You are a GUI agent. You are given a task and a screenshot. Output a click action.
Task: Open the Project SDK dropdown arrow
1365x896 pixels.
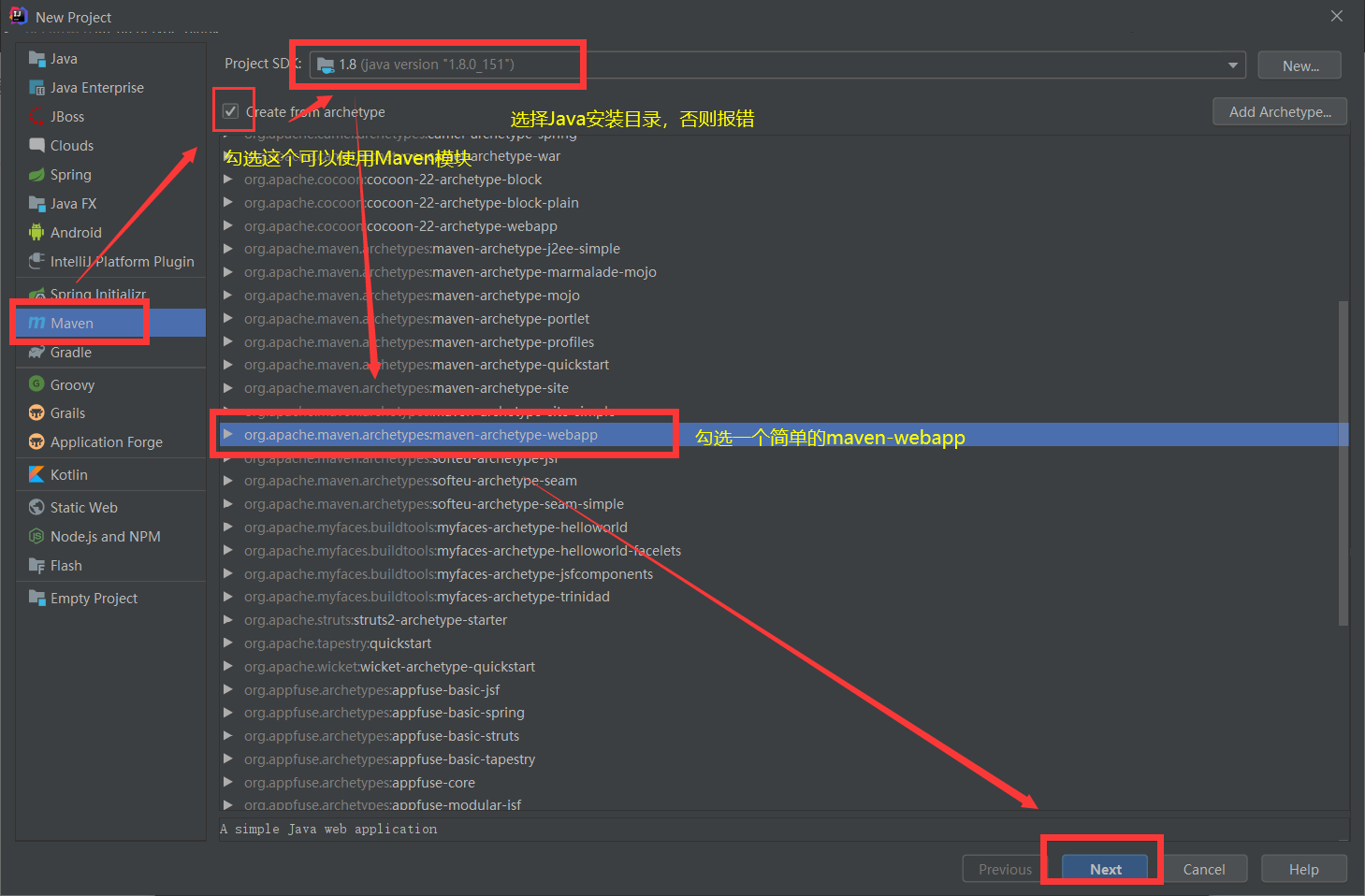[1232, 65]
